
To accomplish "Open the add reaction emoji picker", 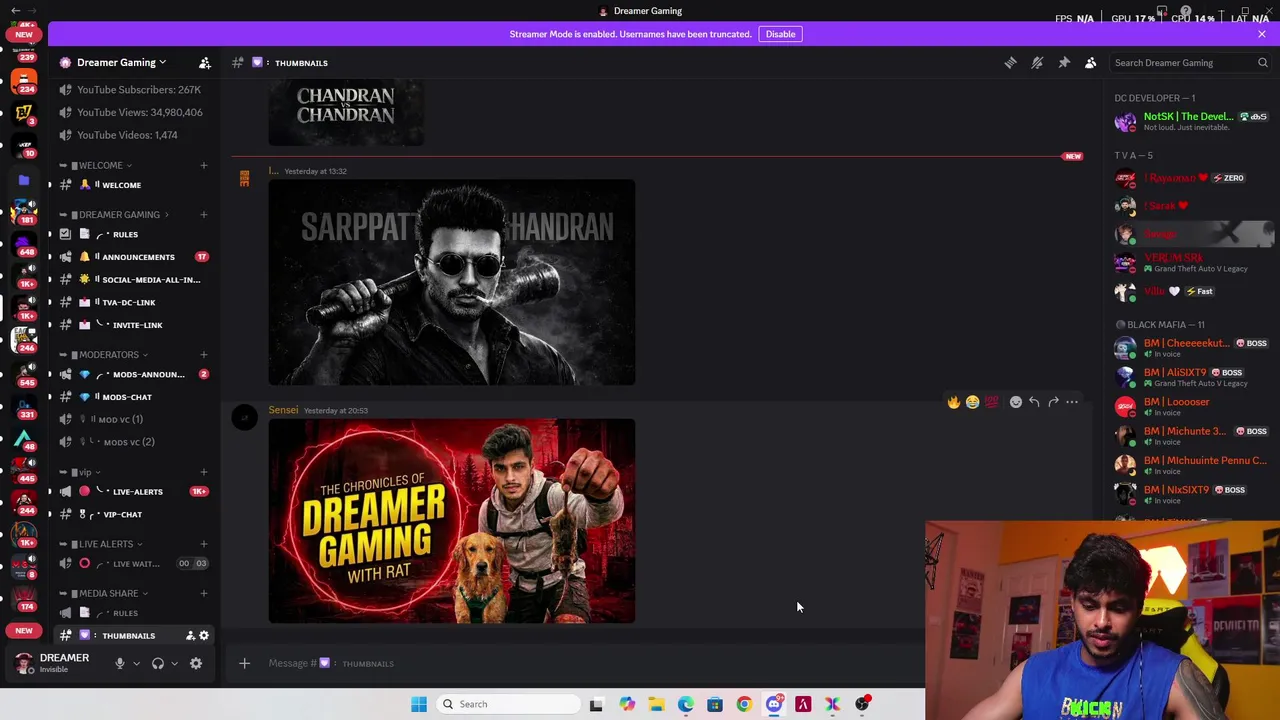I will pyautogui.click(x=1016, y=402).
